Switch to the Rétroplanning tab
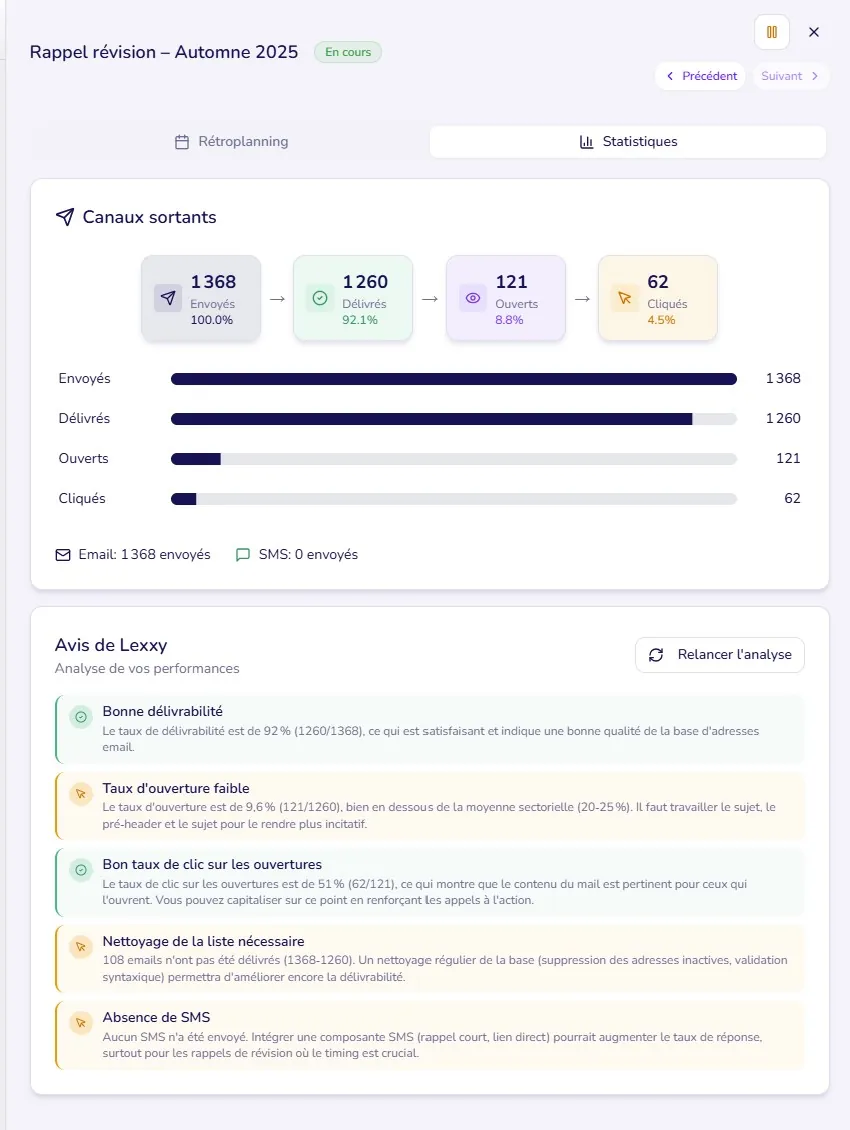 click(x=231, y=141)
